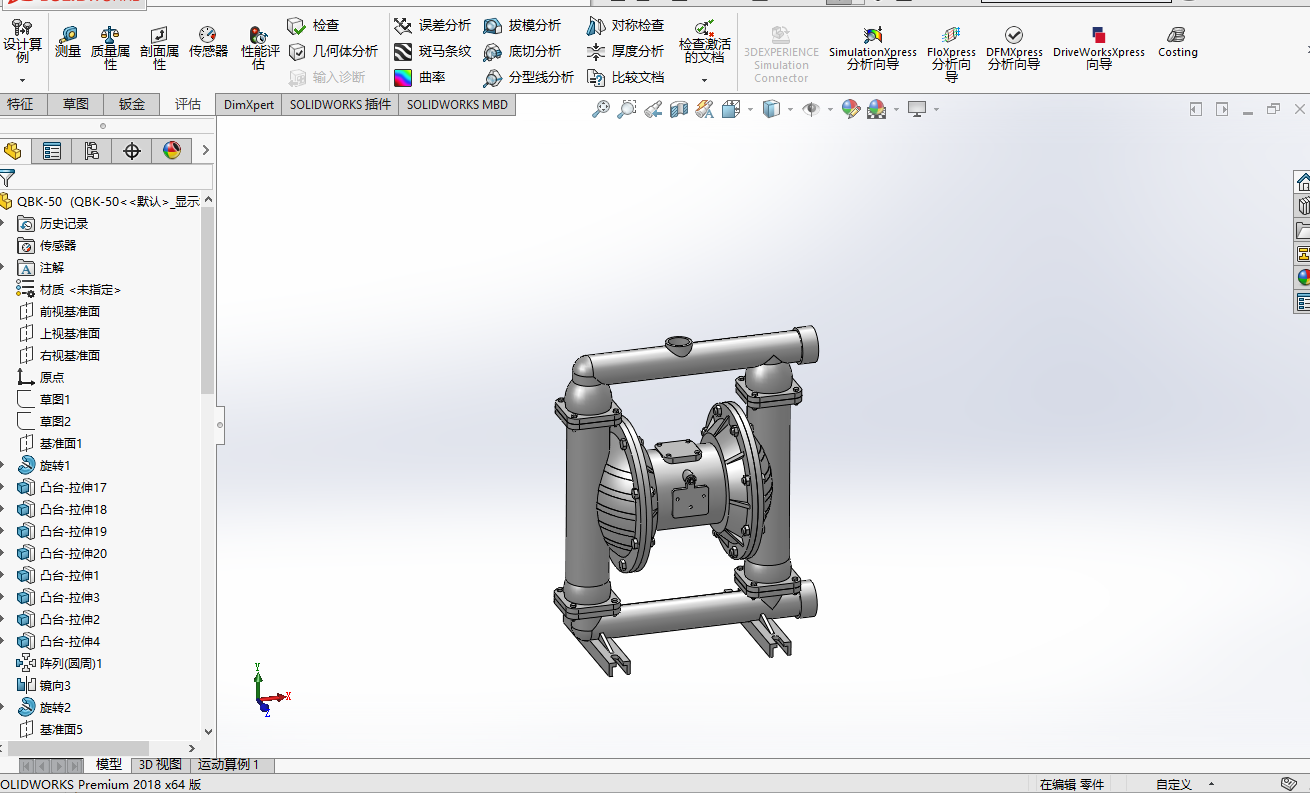Select the DimXpertManager crosshair tab
The height and width of the screenshot is (793, 1310).
[132, 151]
